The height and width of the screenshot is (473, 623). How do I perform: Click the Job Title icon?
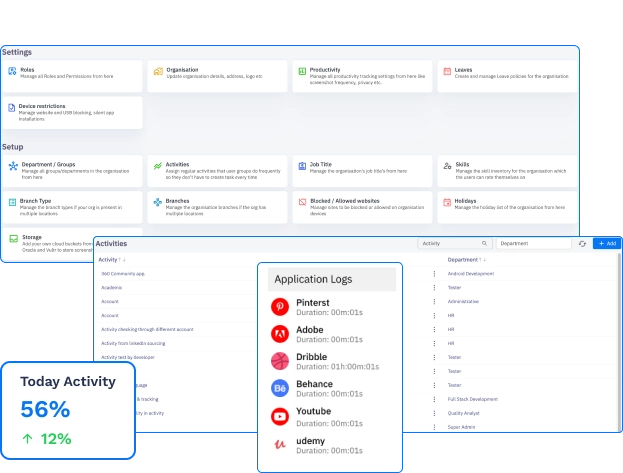point(301,165)
